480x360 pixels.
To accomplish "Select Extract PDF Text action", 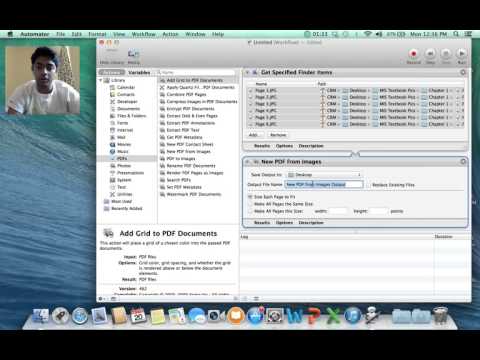I will 183,130.
